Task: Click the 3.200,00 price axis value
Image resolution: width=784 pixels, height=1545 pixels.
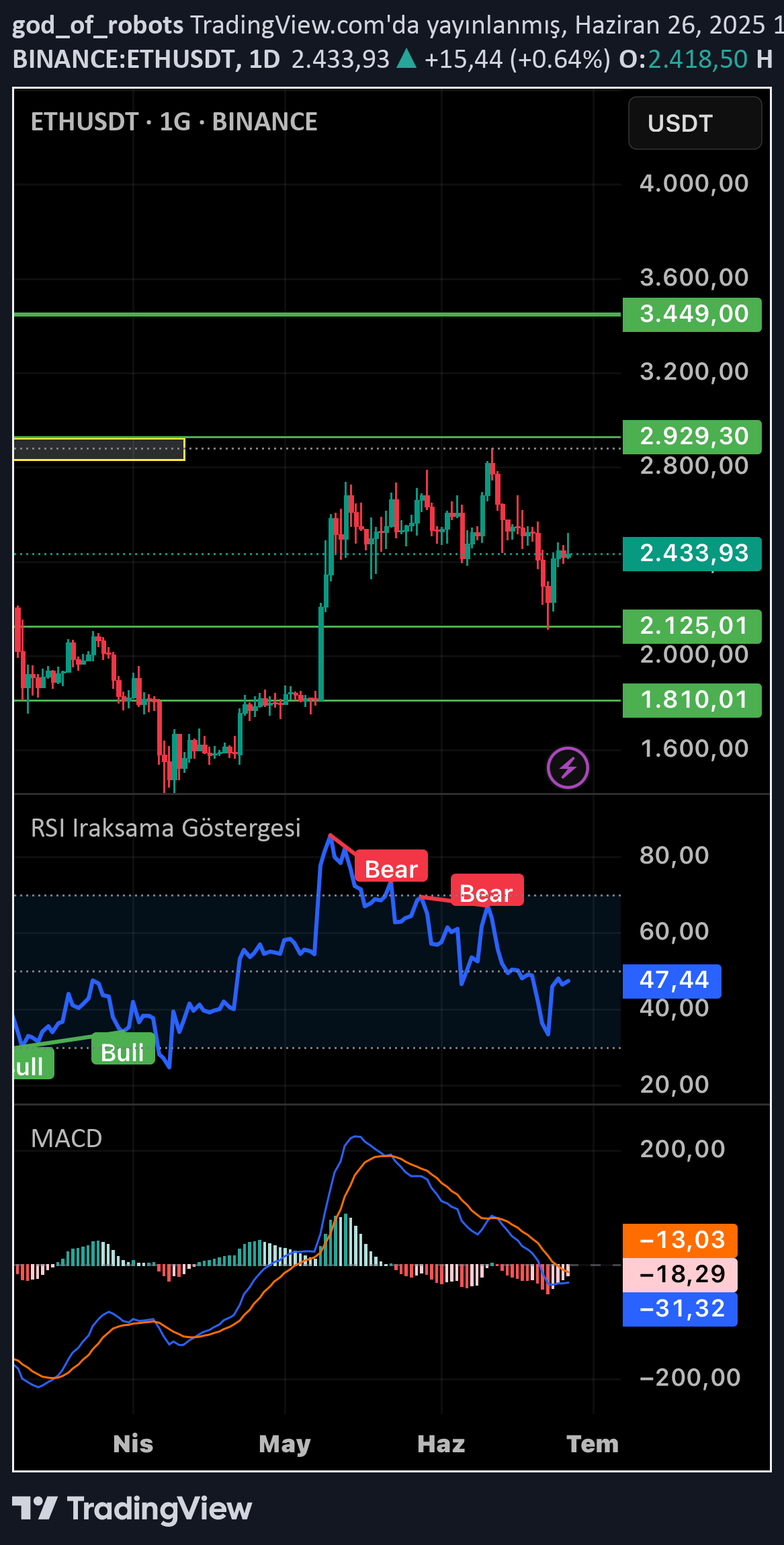Action: tap(694, 372)
